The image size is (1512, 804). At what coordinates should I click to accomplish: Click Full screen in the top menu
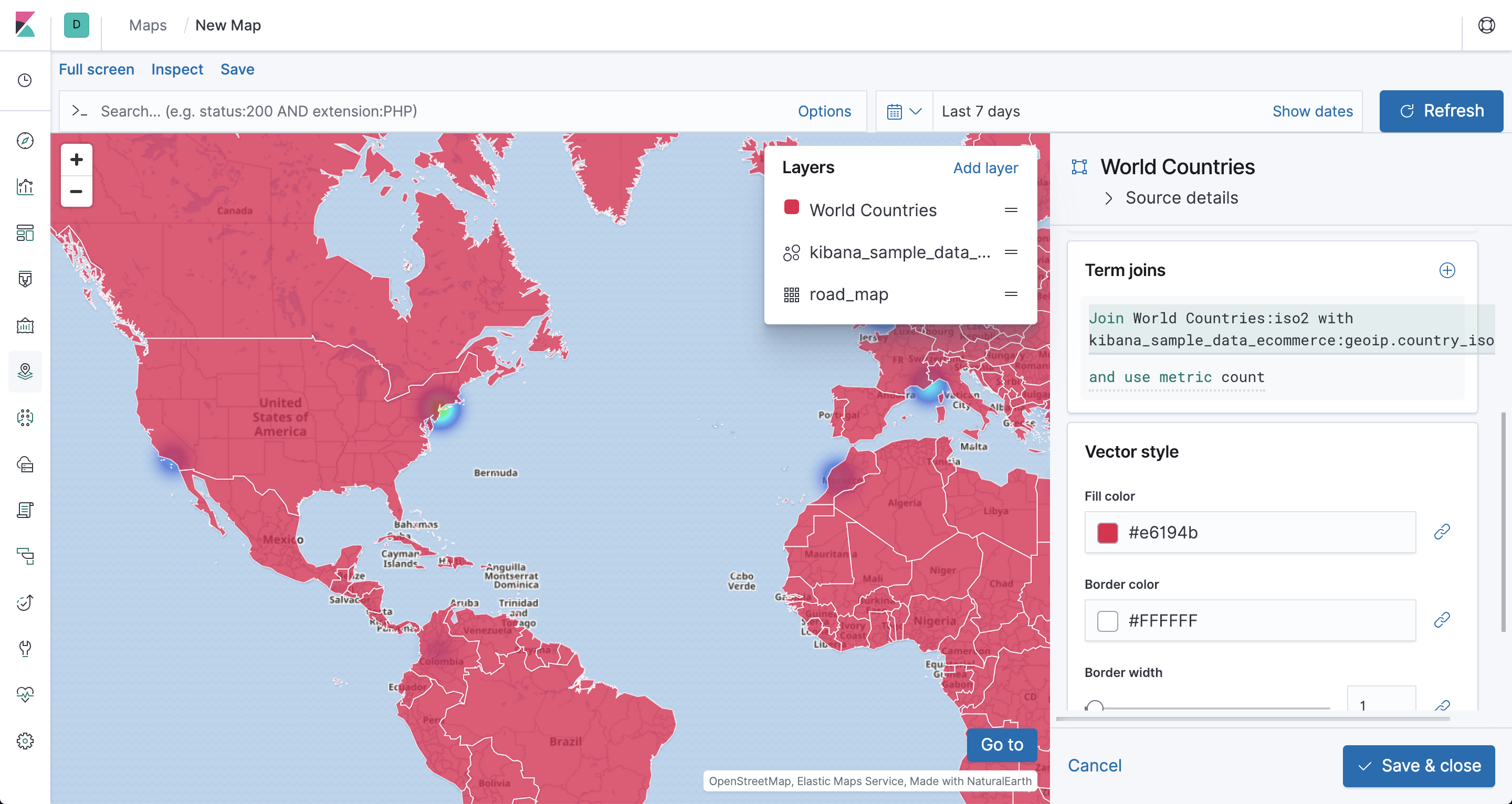tap(96, 69)
